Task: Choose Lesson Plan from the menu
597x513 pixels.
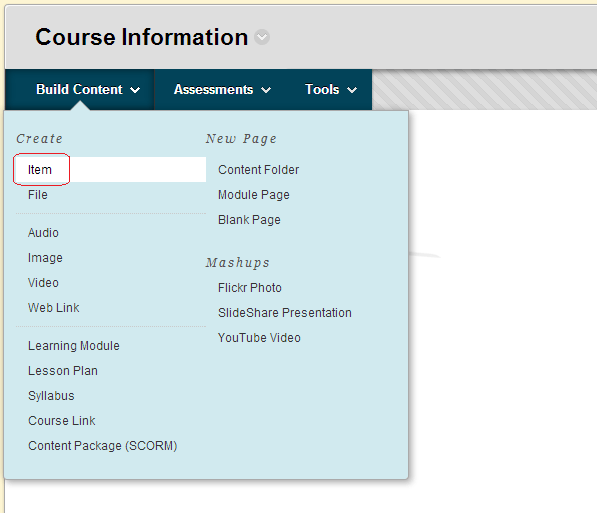Action: tap(63, 371)
